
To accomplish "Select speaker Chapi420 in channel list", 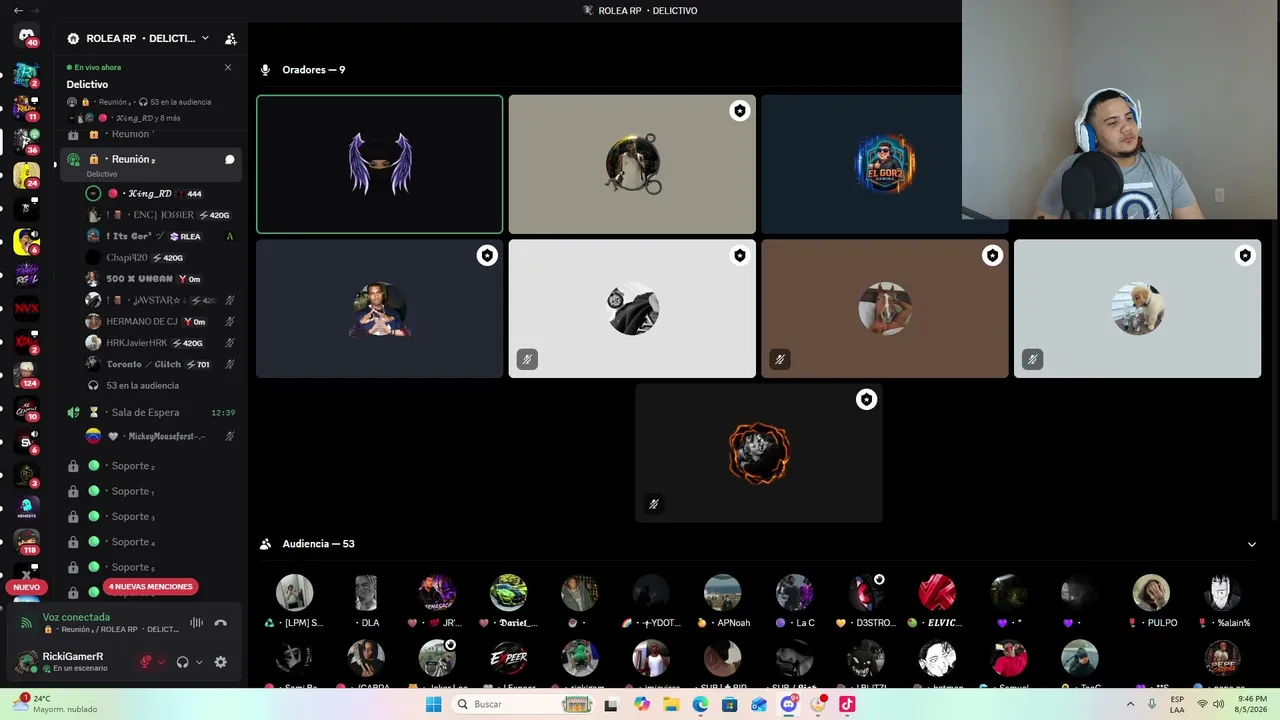I will coord(160,258).
